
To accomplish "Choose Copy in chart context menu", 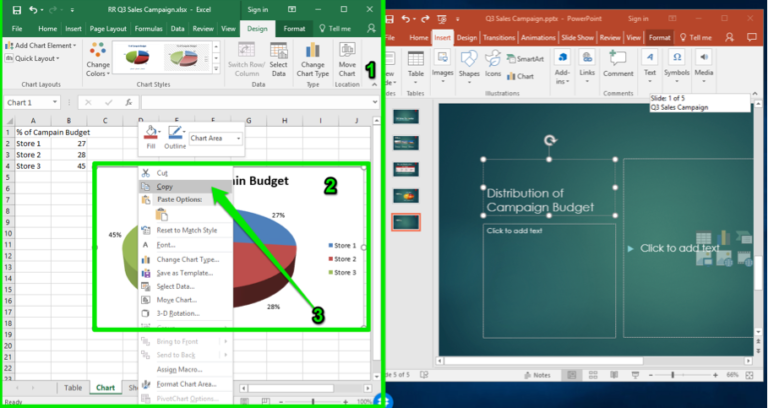I will 185,187.
